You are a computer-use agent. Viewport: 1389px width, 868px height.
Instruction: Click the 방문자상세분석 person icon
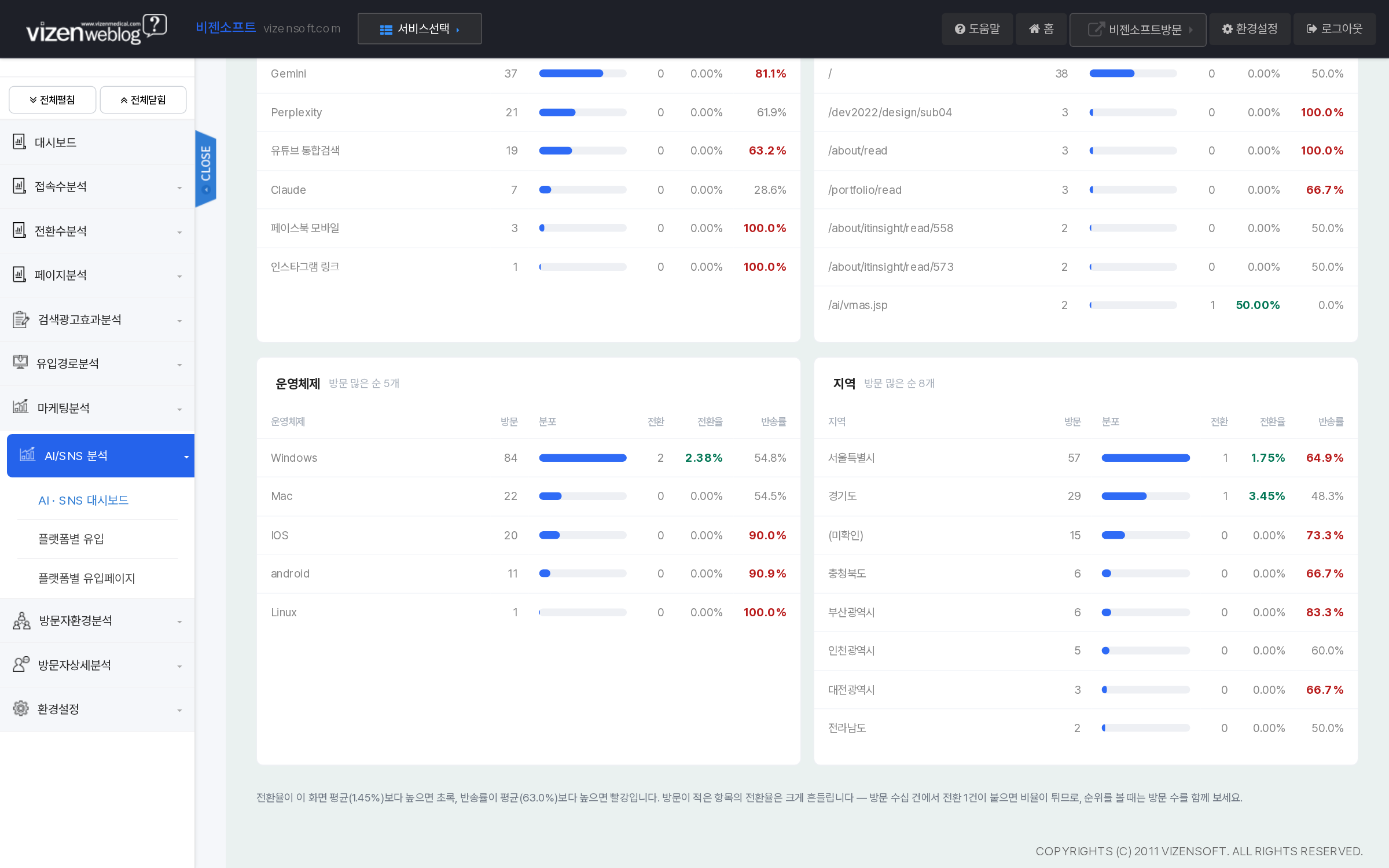pos(21,664)
